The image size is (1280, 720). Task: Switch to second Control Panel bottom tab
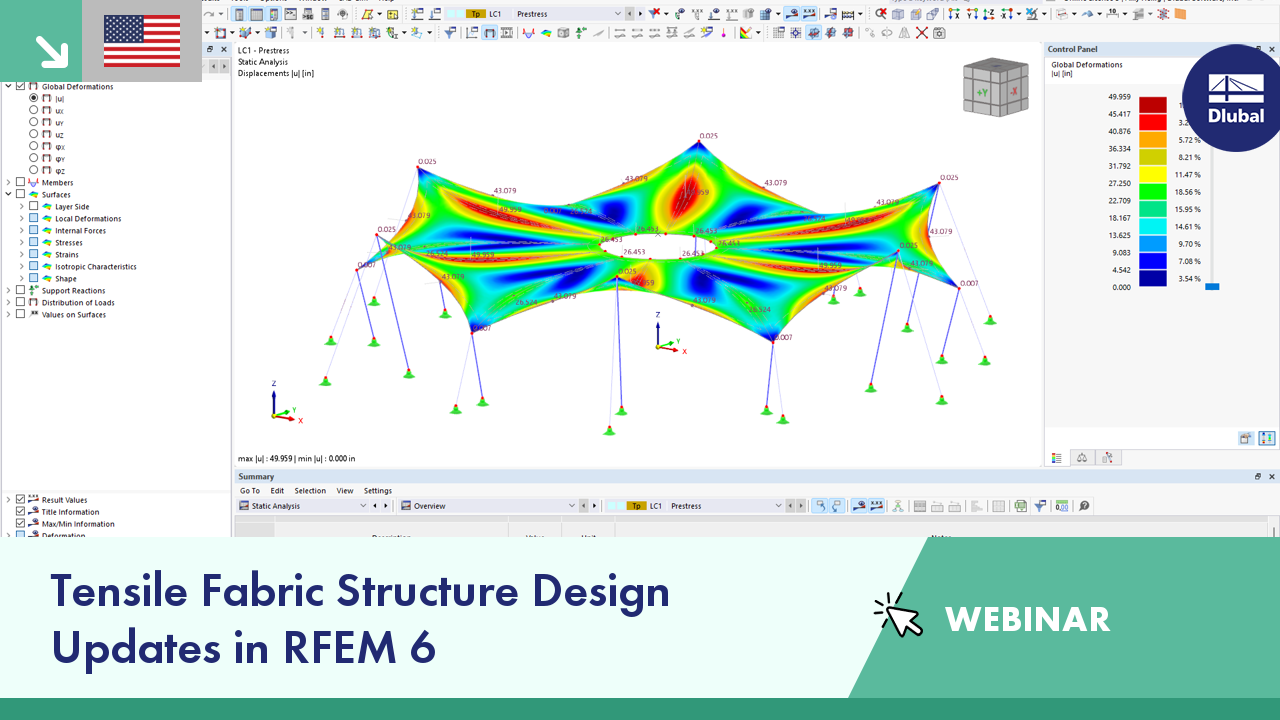(x=1082, y=458)
